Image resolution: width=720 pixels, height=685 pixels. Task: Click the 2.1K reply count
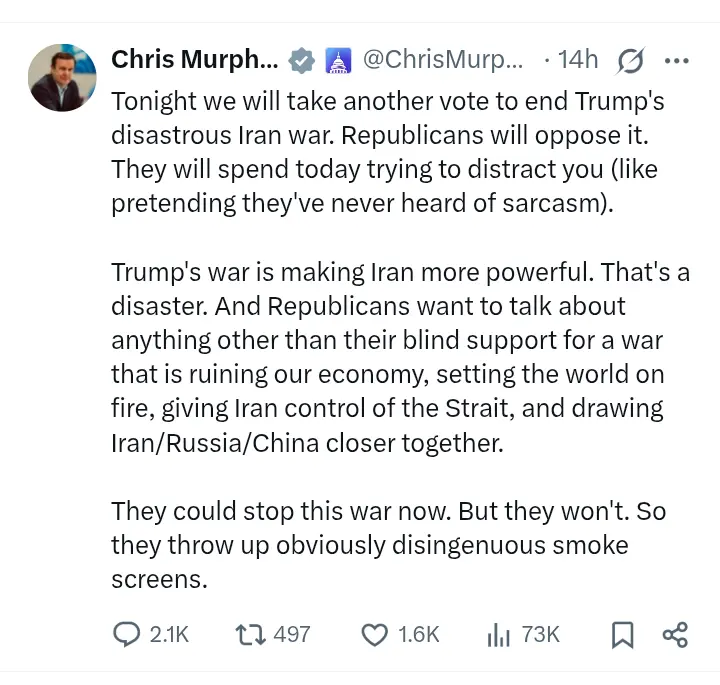[x=168, y=634]
